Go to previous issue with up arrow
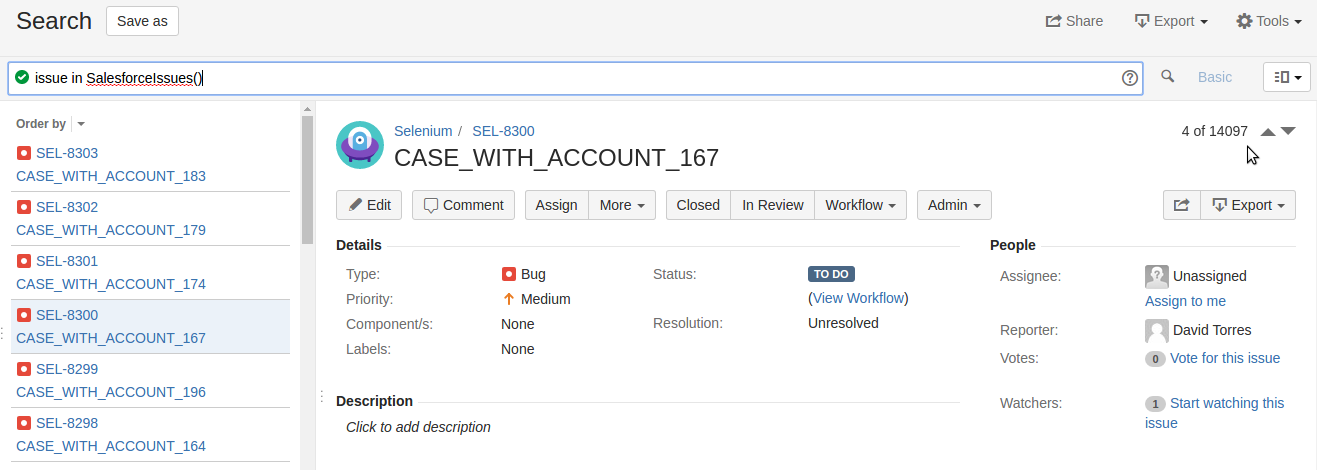The image size is (1317, 470). (1267, 132)
